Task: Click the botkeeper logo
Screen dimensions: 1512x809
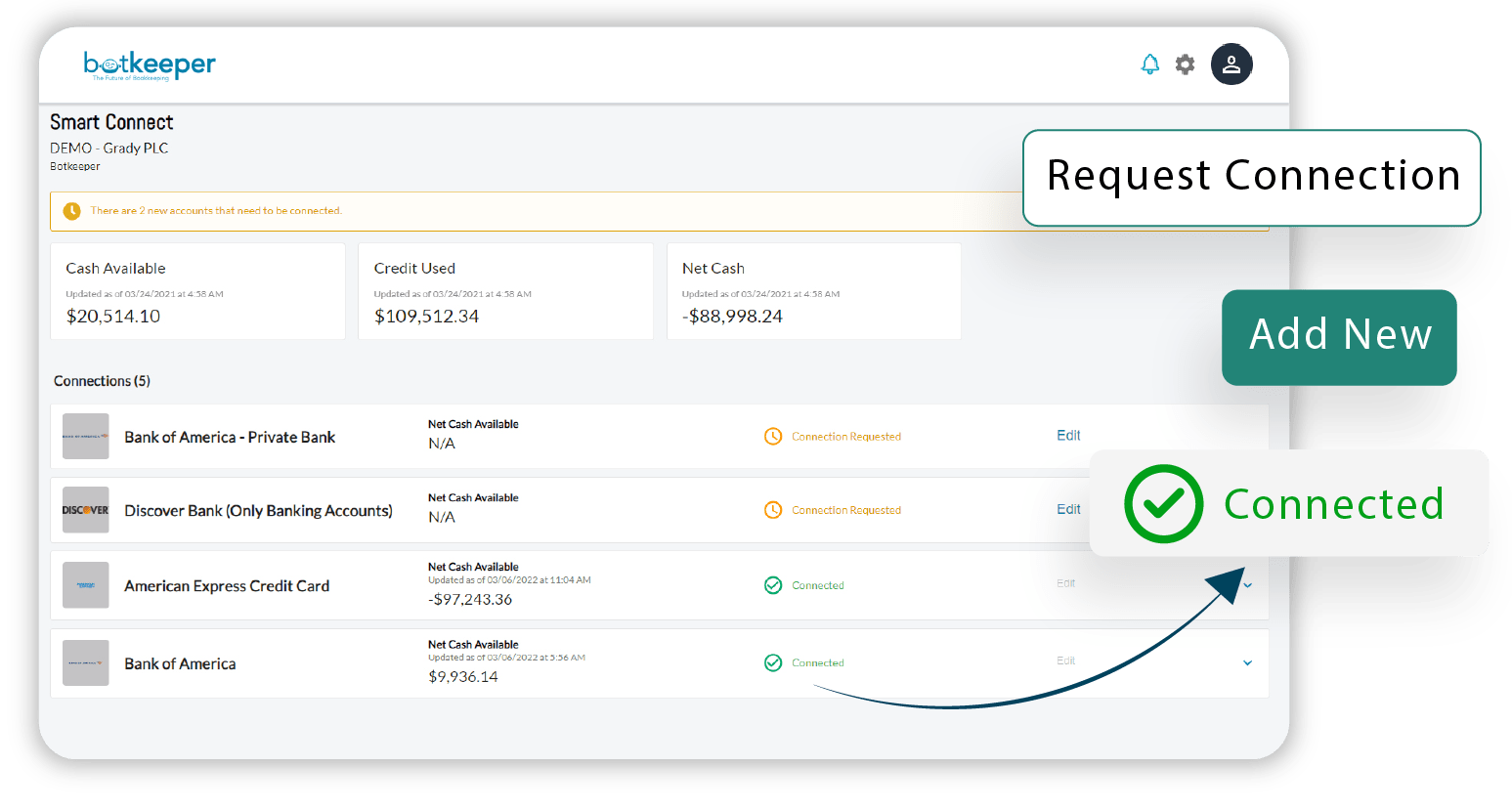Action: (x=150, y=65)
